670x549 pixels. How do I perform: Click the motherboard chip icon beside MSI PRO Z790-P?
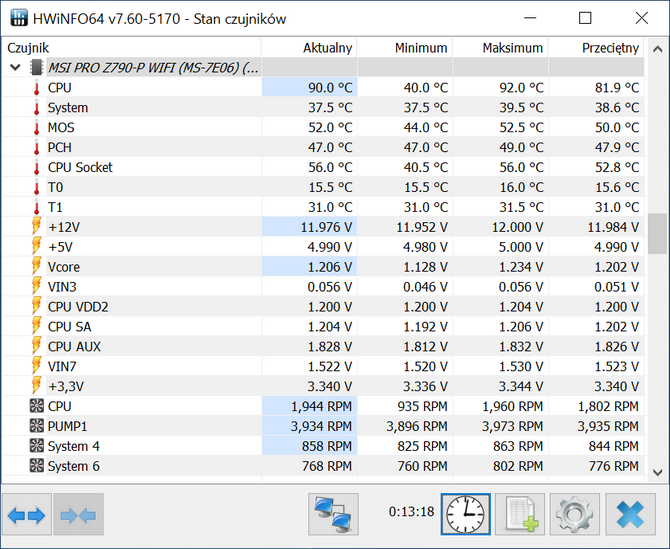36,68
